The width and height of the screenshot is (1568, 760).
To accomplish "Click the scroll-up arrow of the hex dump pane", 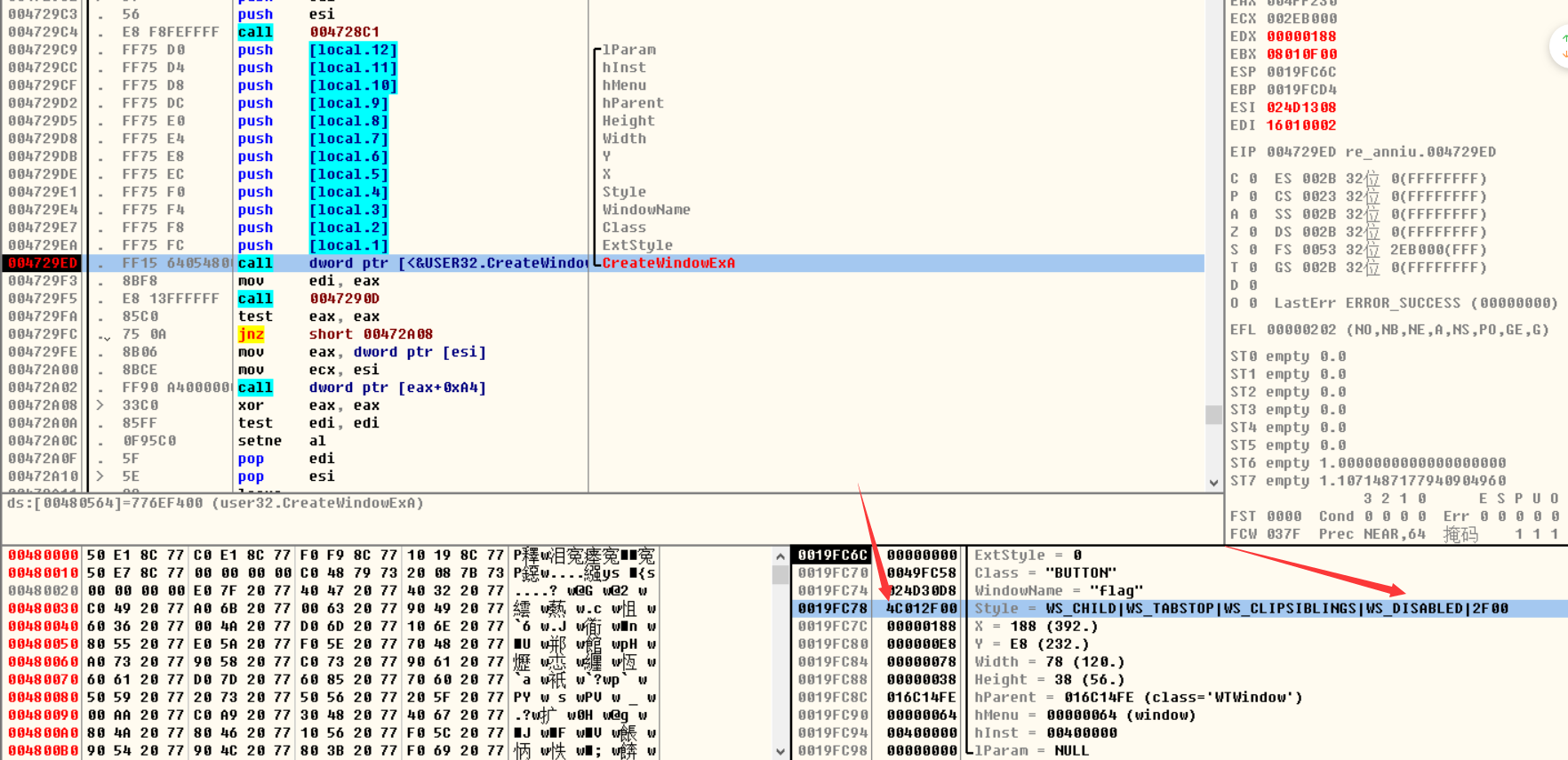I will [x=780, y=556].
